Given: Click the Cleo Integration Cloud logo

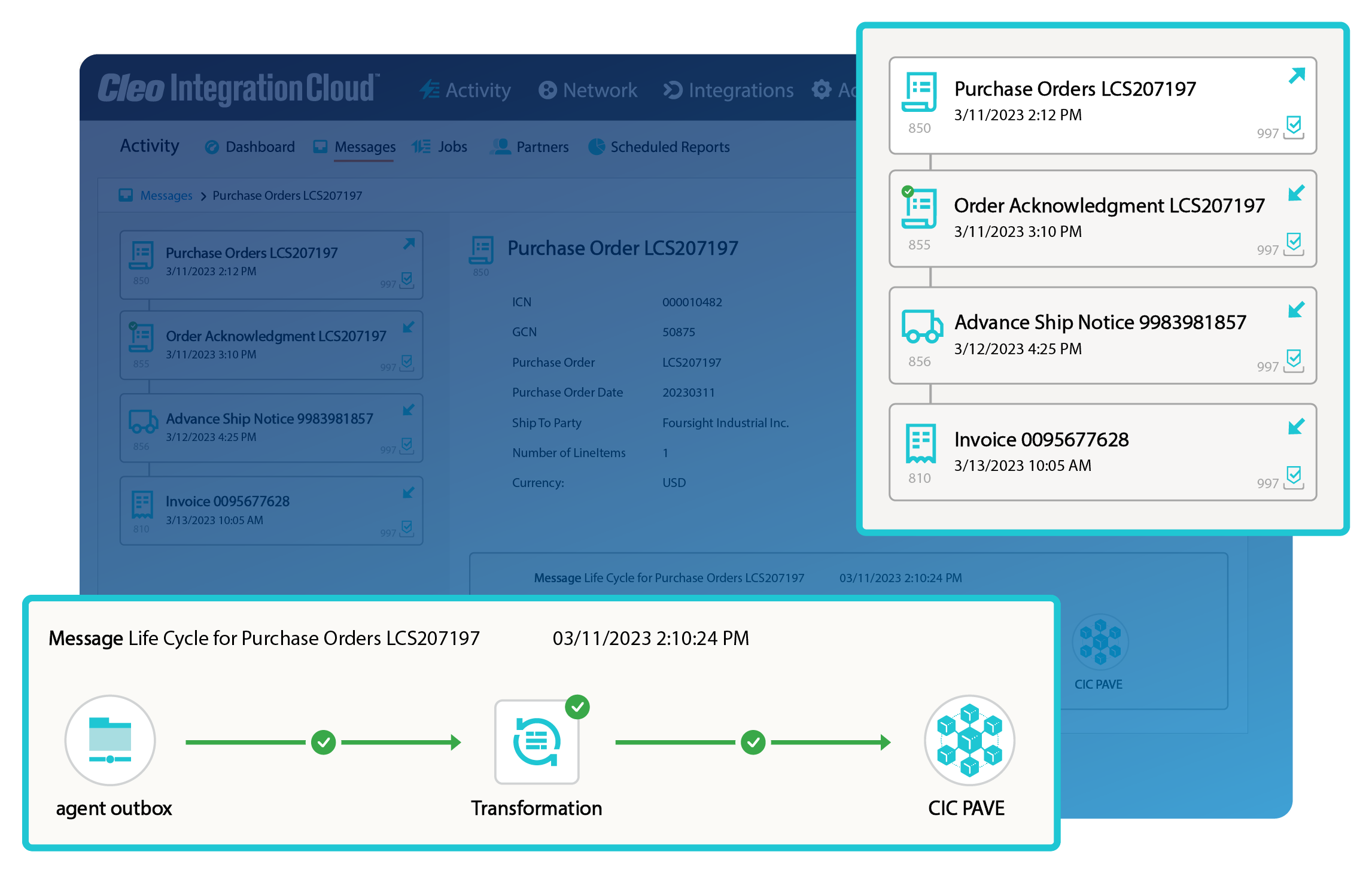Looking at the screenshot, I should tap(239, 89).
